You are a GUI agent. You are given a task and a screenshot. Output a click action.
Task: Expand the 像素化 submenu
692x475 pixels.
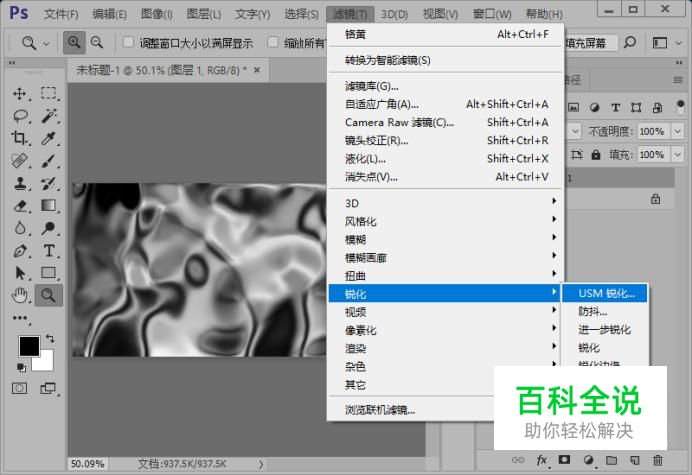[x=445, y=330]
